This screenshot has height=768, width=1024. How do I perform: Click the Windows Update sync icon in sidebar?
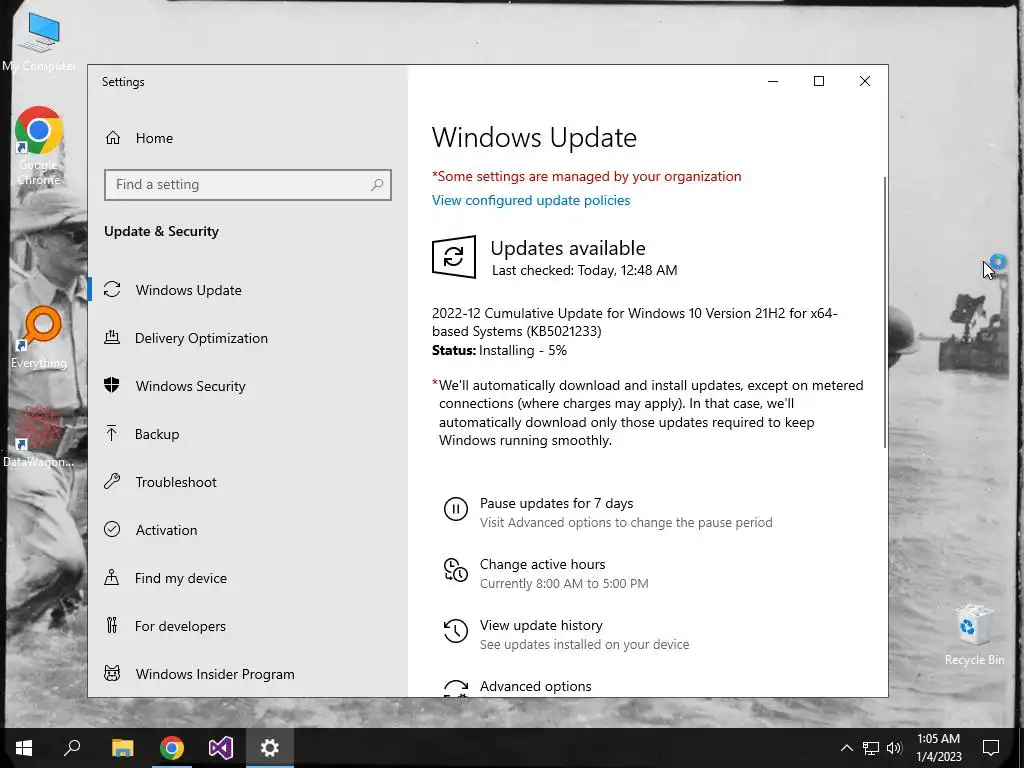pyautogui.click(x=112, y=289)
